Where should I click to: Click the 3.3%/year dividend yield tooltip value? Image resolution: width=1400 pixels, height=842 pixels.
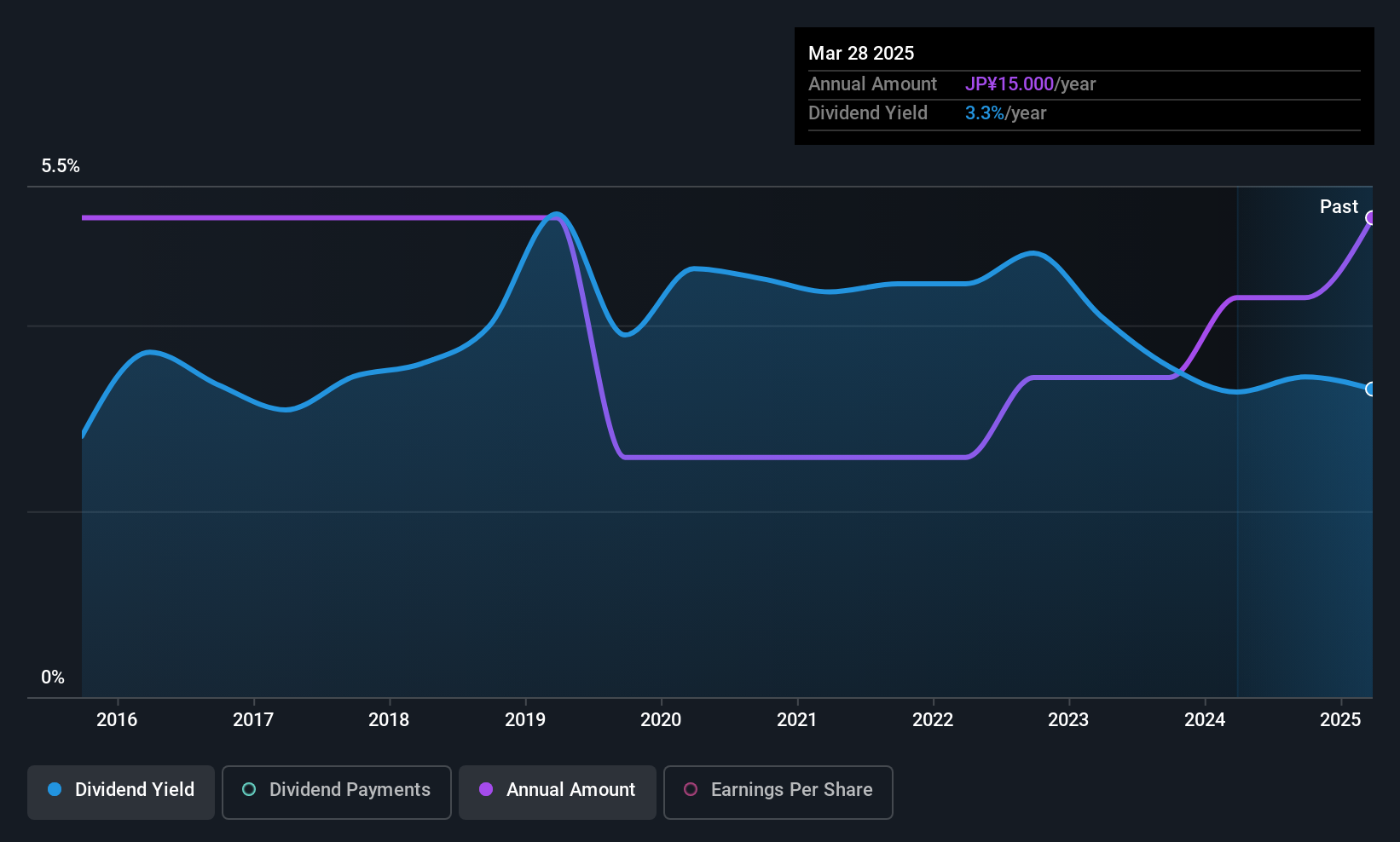(x=1005, y=113)
